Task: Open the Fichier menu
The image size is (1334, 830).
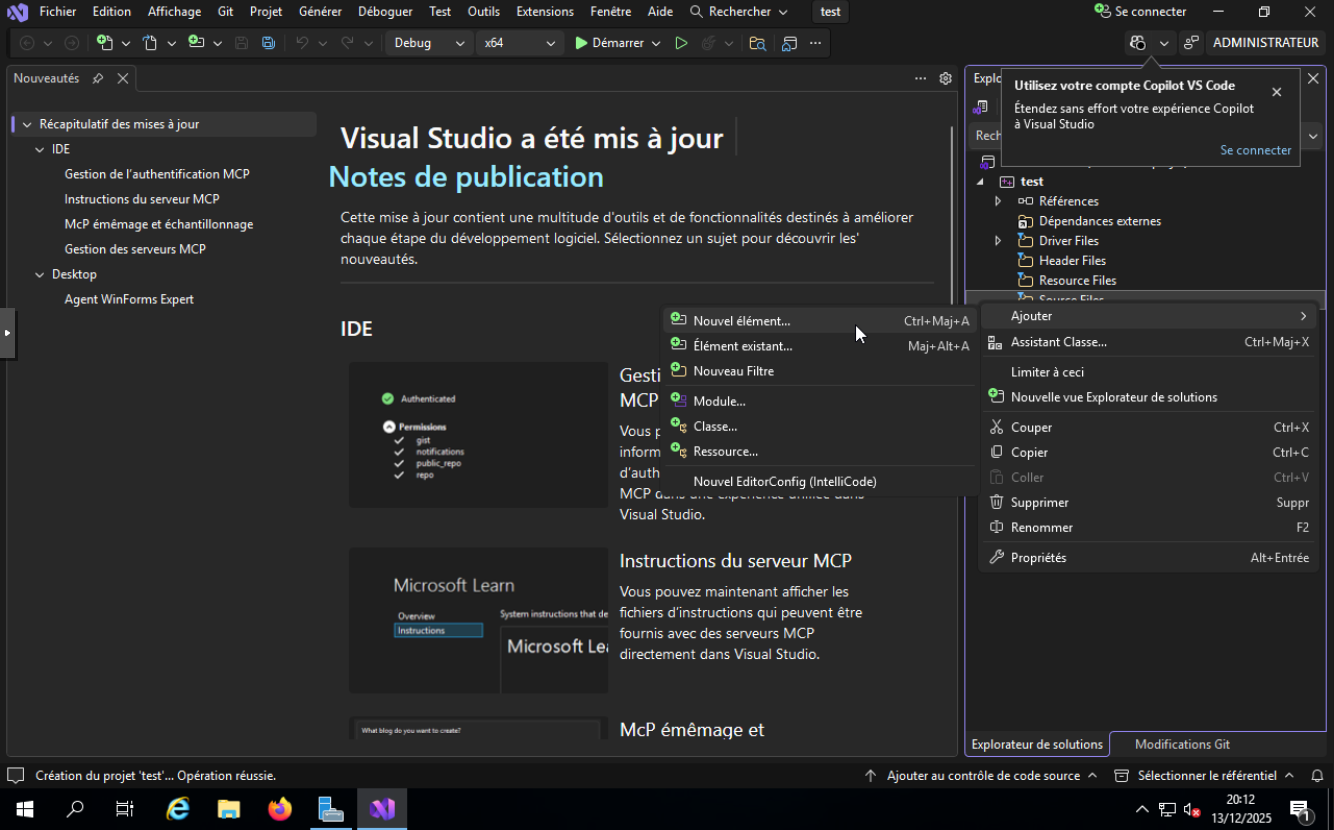Action: tap(58, 12)
